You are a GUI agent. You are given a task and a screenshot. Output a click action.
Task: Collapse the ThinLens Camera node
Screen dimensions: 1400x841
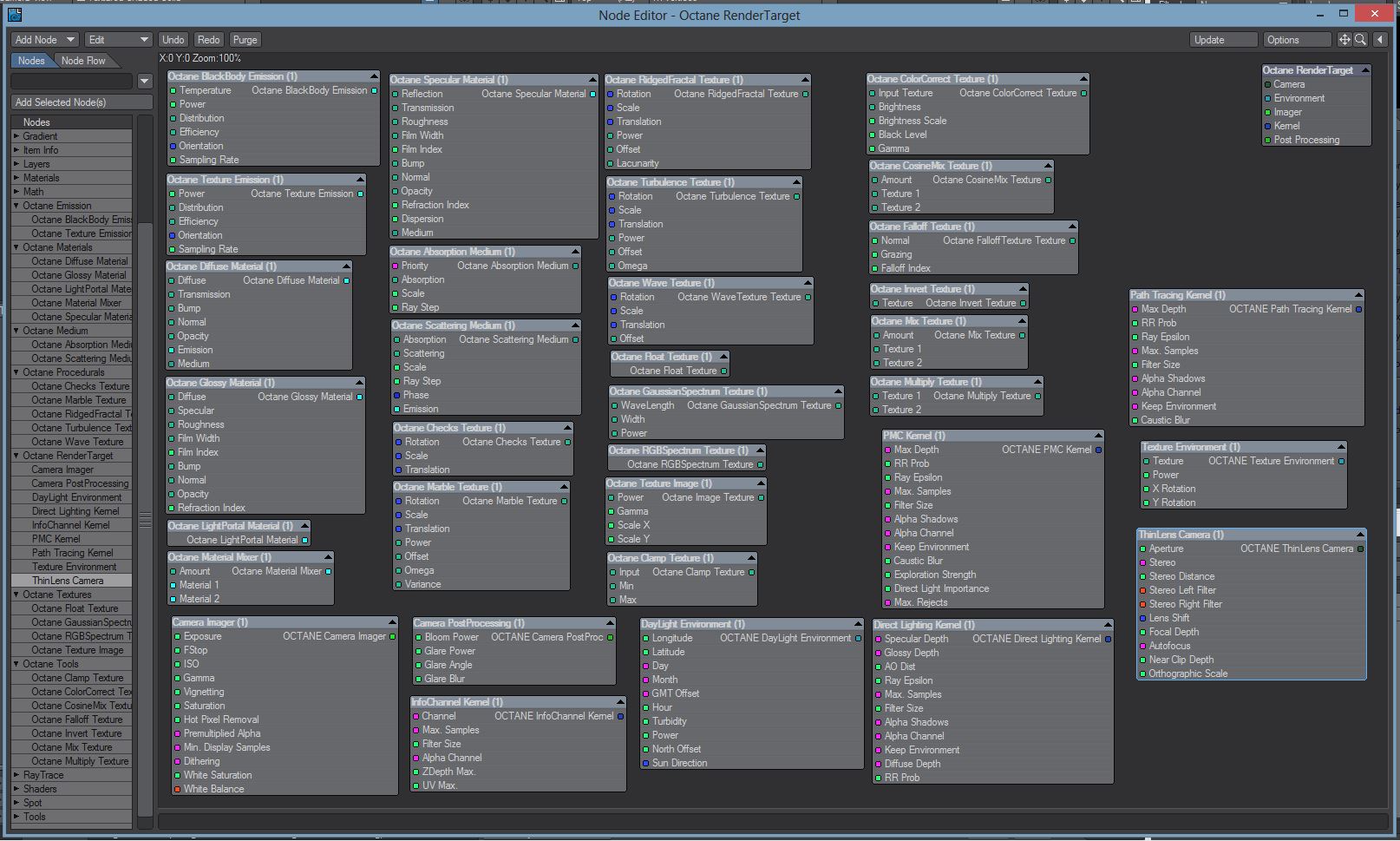point(1360,535)
